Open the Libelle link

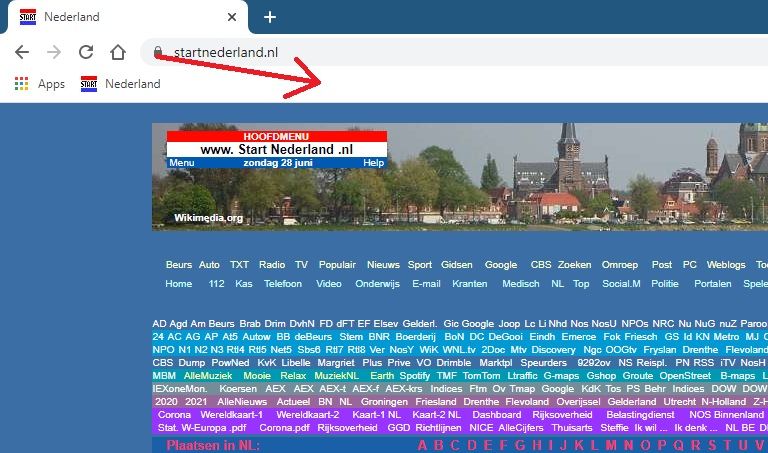tap(295, 363)
